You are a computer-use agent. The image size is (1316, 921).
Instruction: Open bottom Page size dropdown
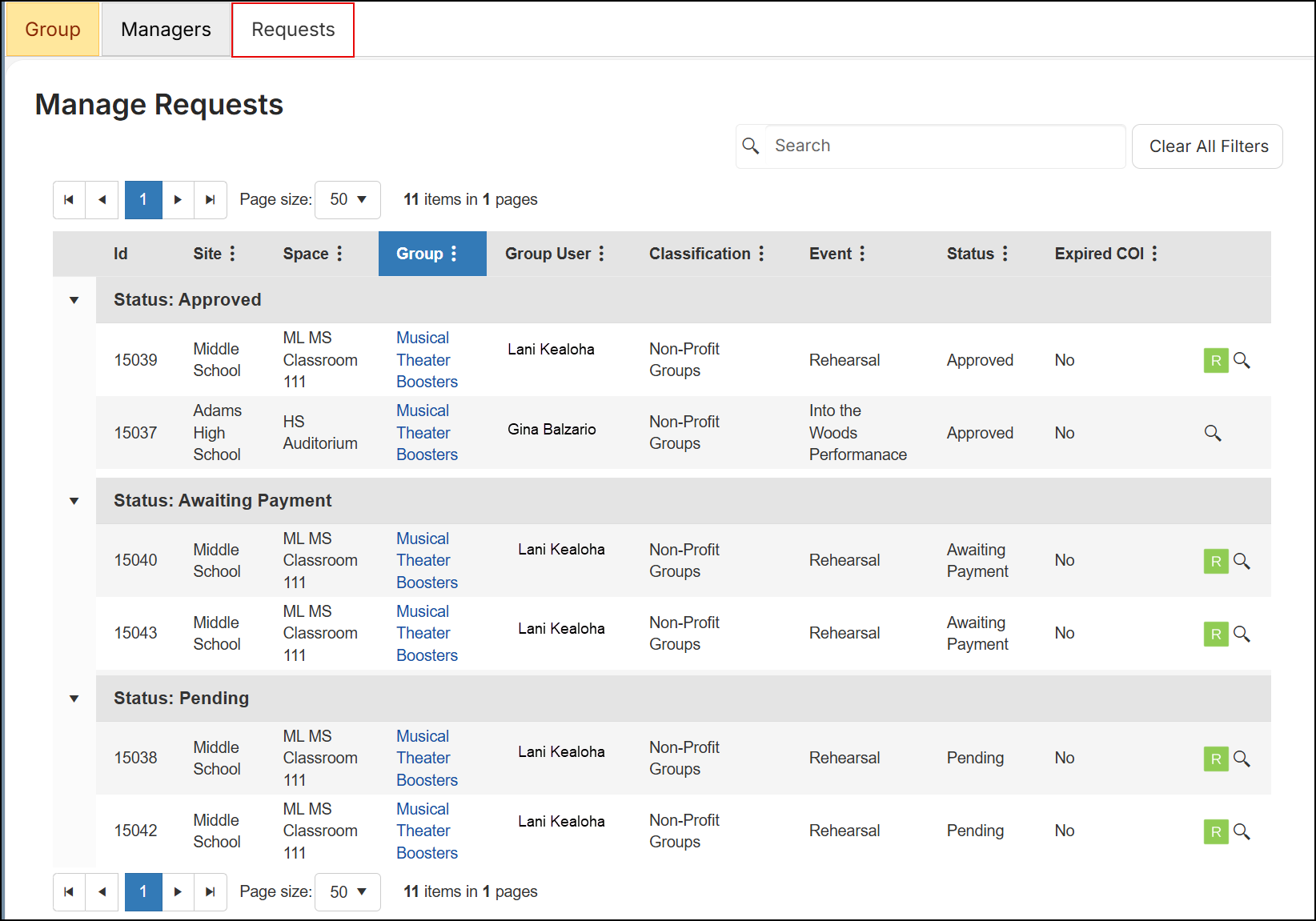pyautogui.click(x=348, y=892)
